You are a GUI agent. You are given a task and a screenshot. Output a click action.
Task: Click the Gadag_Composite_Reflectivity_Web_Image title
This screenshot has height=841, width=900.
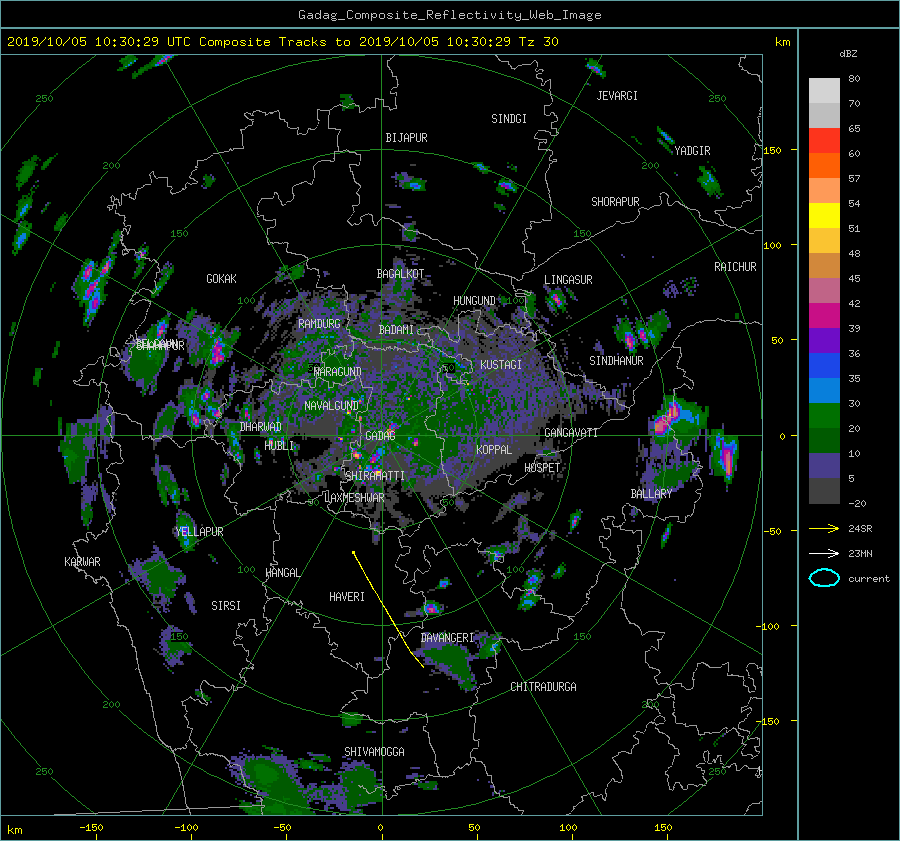click(449, 15)
